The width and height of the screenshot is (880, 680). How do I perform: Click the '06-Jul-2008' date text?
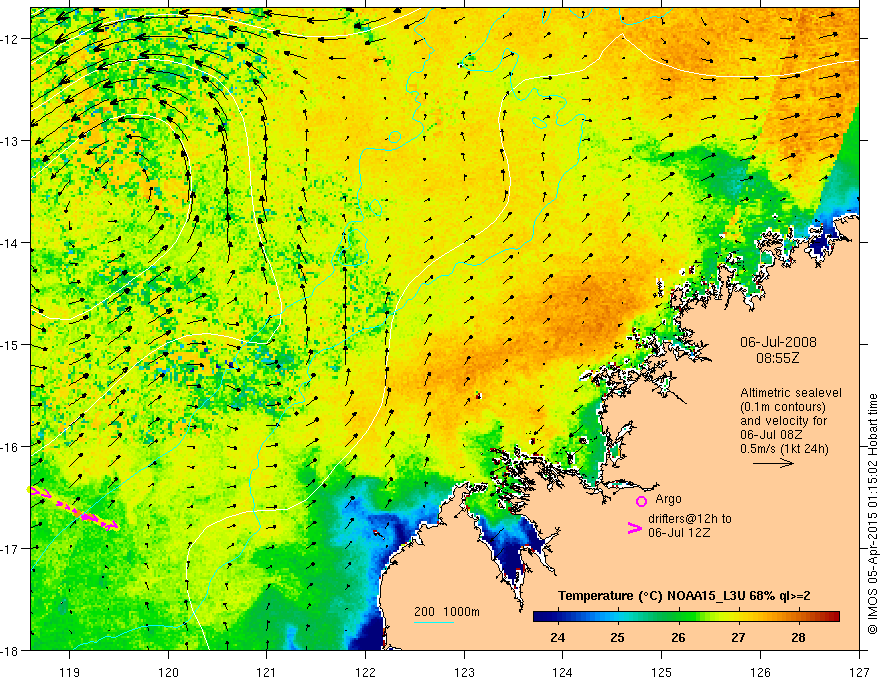point(778,342)
